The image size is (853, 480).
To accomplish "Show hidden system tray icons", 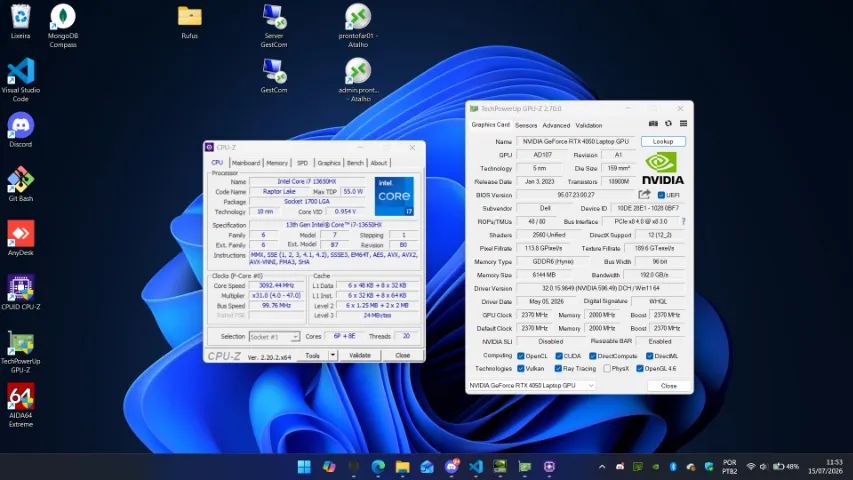I will (x=602, y=466).
